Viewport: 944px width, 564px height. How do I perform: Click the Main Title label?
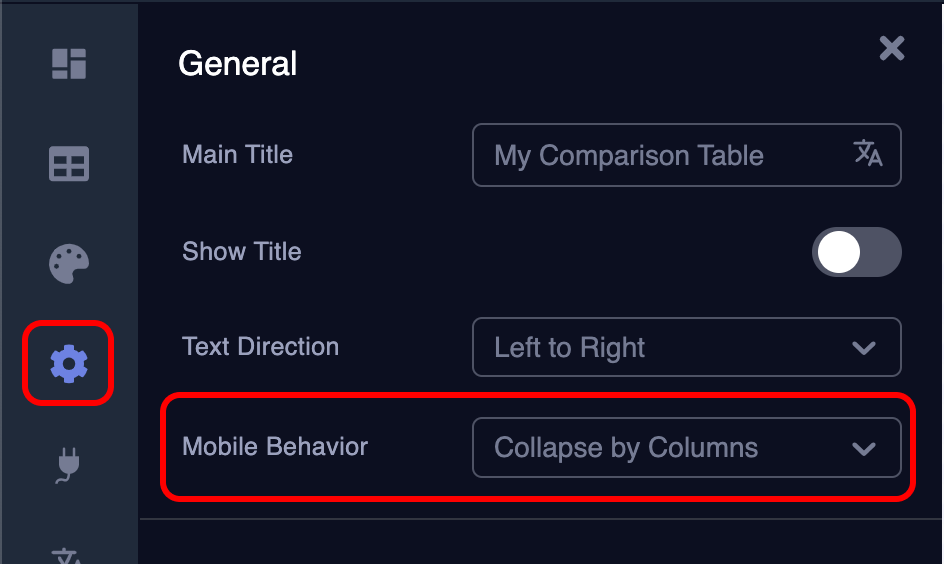click(x=238, y=155)
